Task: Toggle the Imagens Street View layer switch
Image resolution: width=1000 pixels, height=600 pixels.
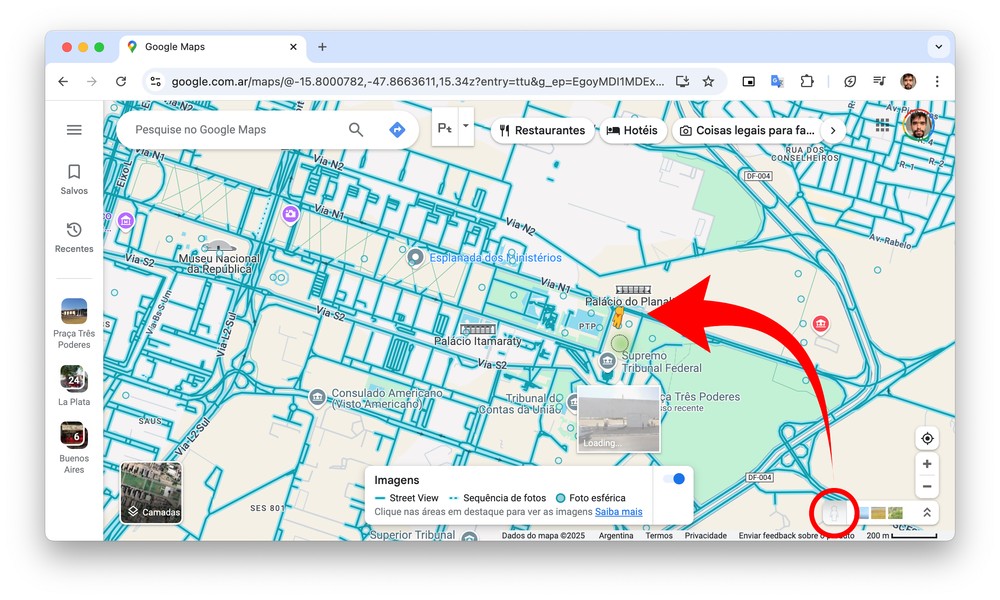Action: [x=673, y=479]
